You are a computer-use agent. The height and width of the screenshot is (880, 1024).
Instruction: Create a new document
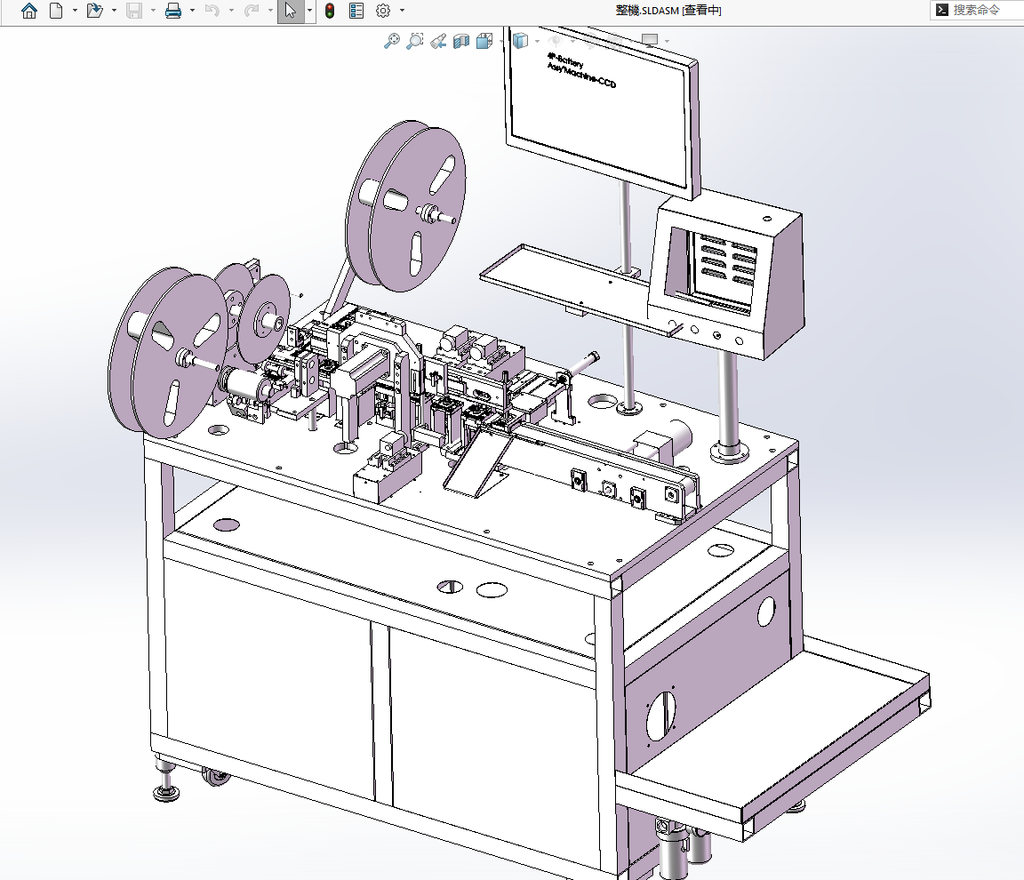[57, 10]
